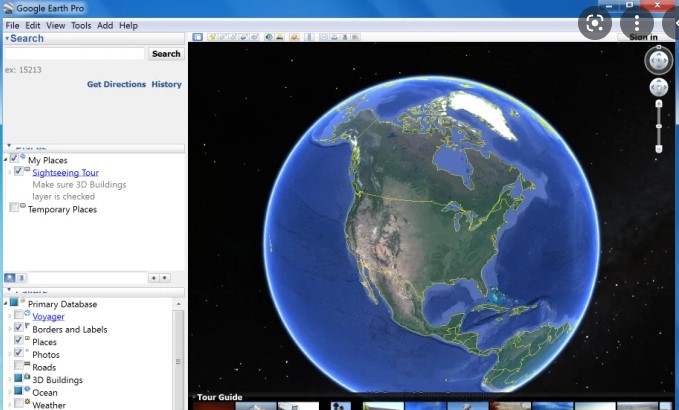Screen dimensions: 679x410
Task: Expand the Borders and Labels node
Action: coord(10,329)
